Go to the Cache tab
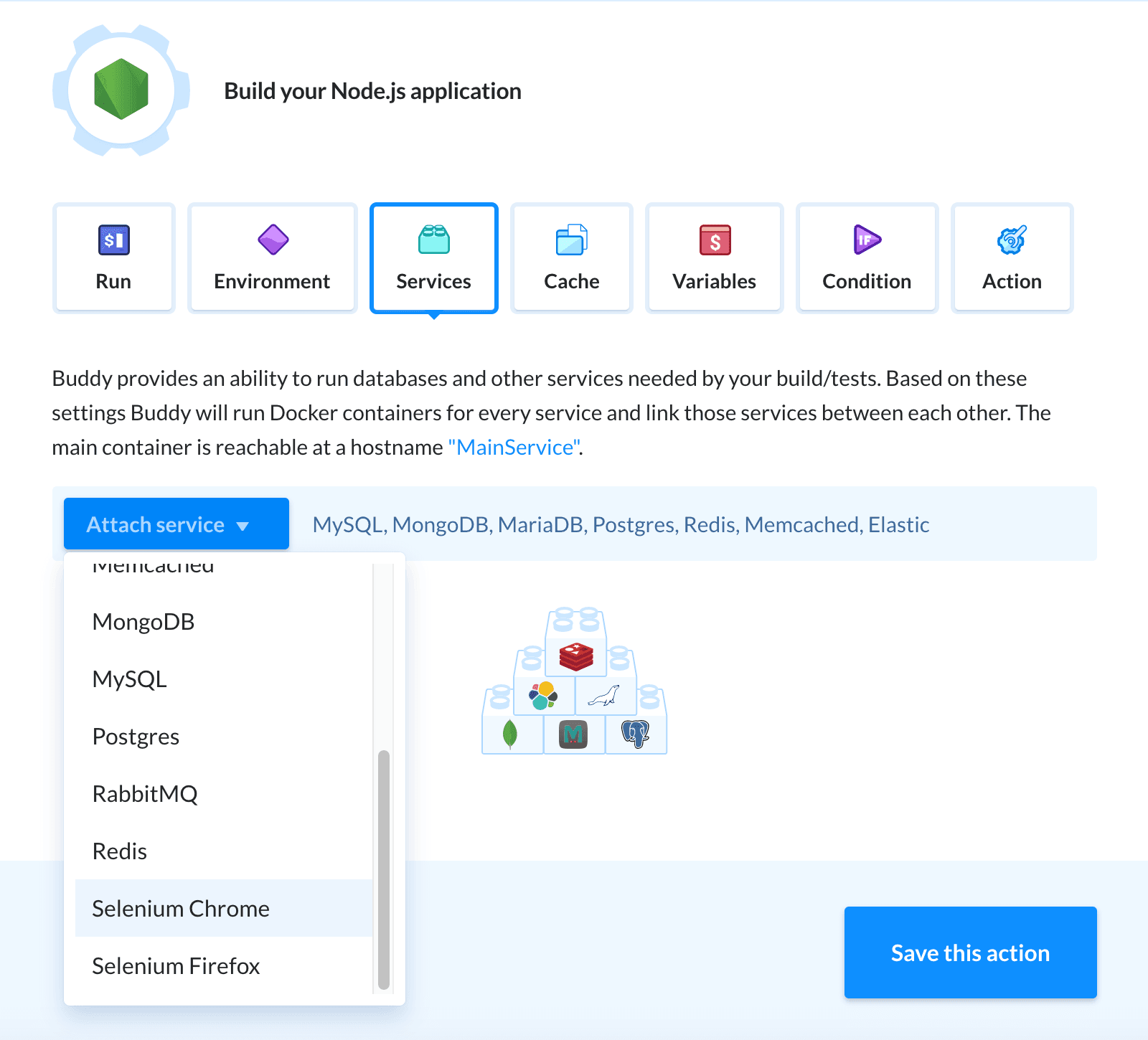The image size is (1148, 1040). click(x=572, y=258)
